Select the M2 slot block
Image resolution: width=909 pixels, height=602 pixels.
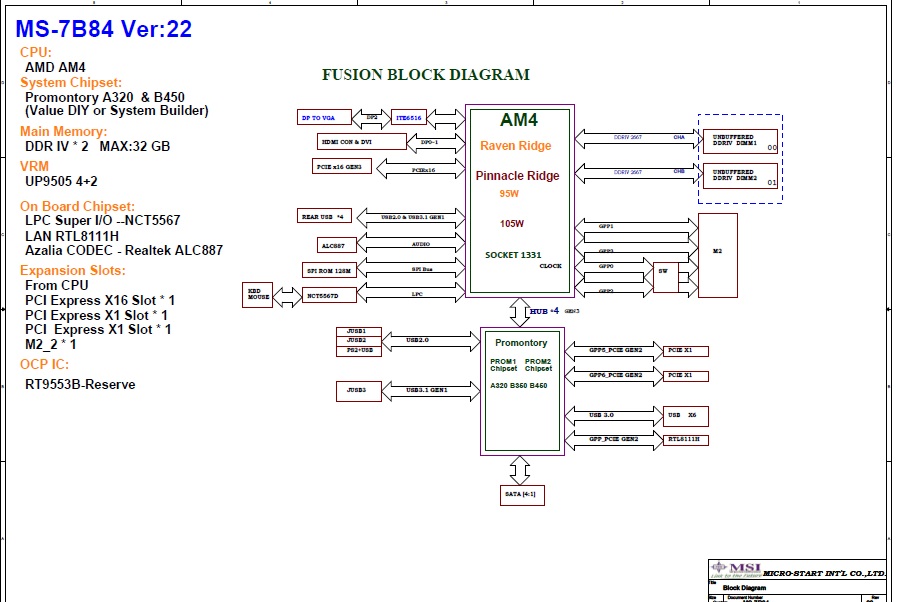[x=717, y=255]
